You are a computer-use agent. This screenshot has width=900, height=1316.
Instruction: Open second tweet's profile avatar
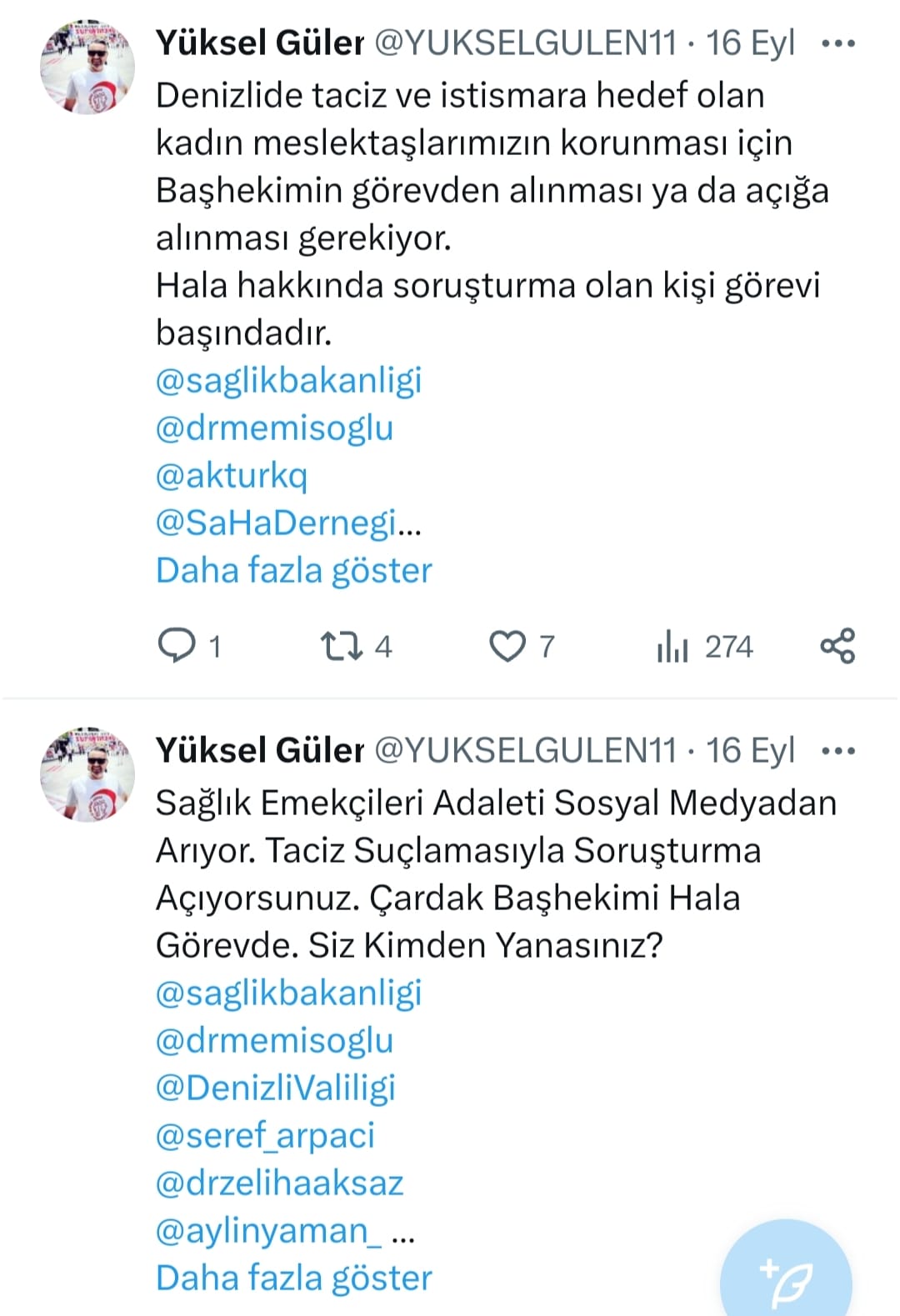[87, 775]
